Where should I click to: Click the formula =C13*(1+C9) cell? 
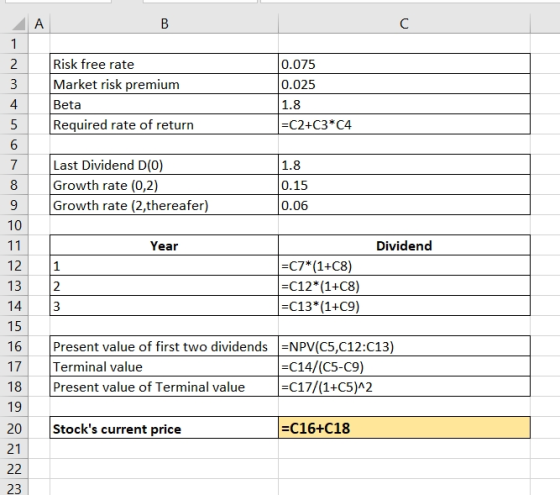click(404, 306)
